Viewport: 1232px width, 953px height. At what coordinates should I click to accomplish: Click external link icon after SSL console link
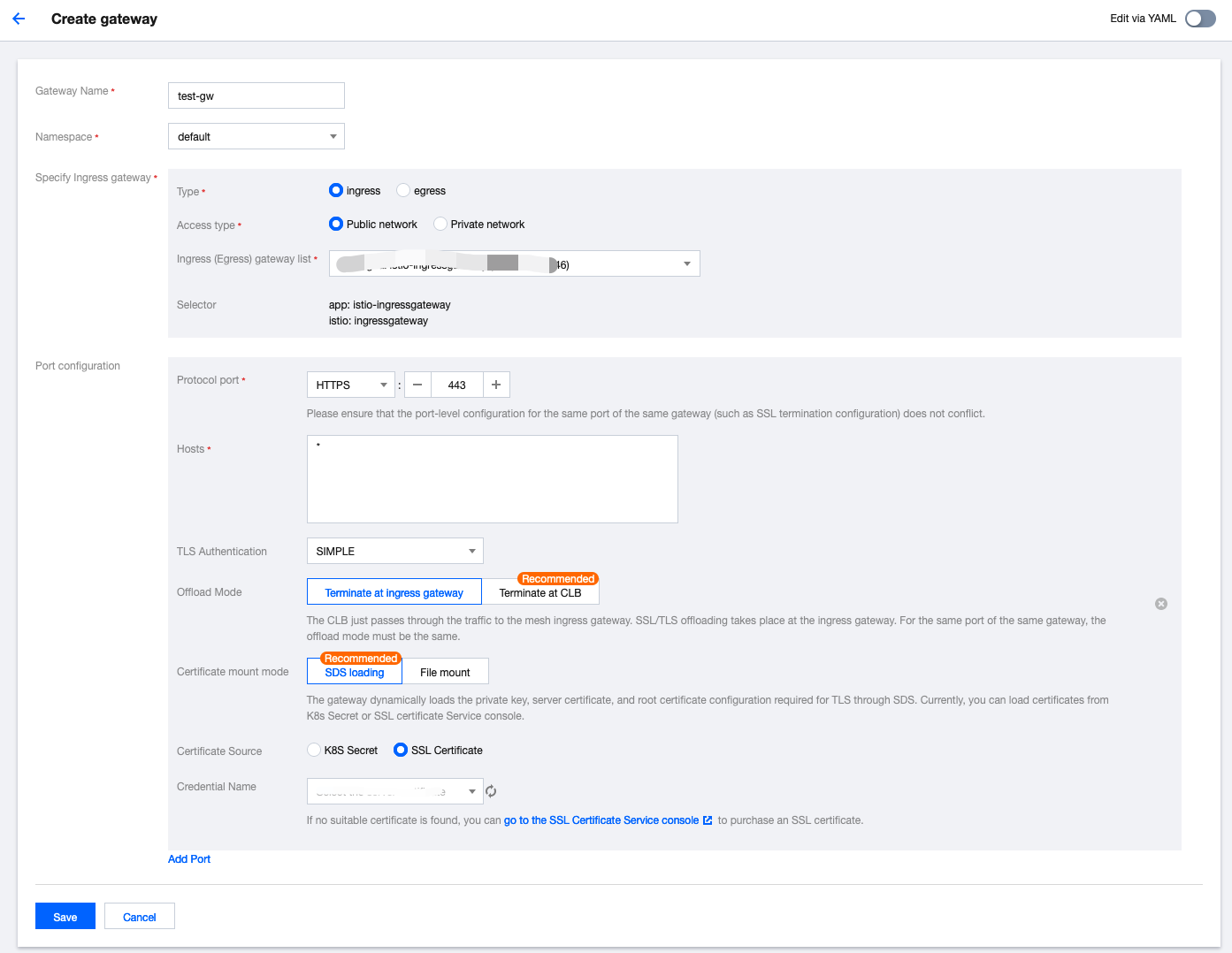coord(708,820)
